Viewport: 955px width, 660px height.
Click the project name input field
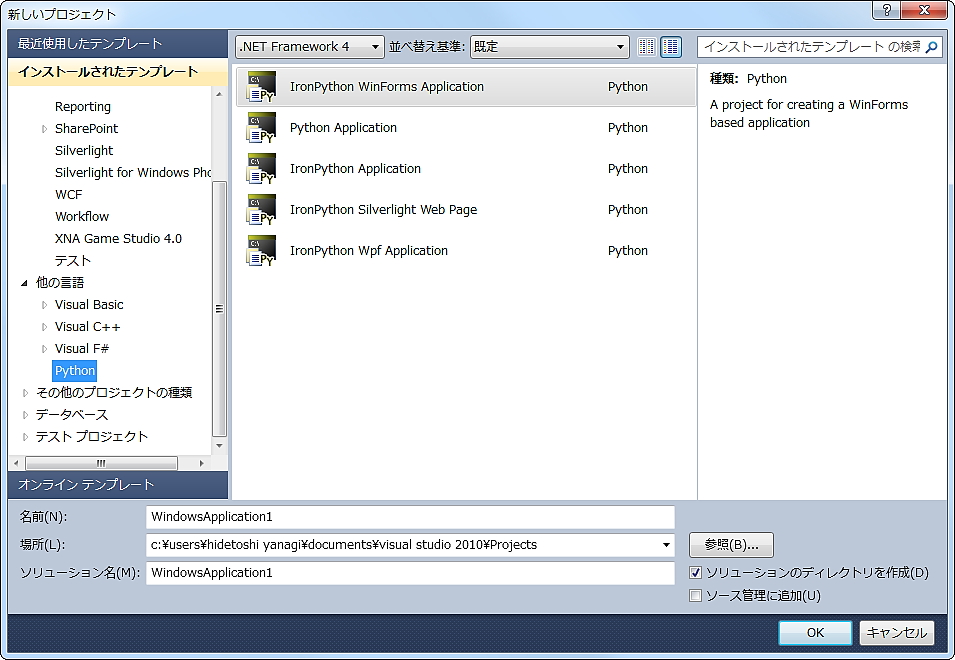410,517
